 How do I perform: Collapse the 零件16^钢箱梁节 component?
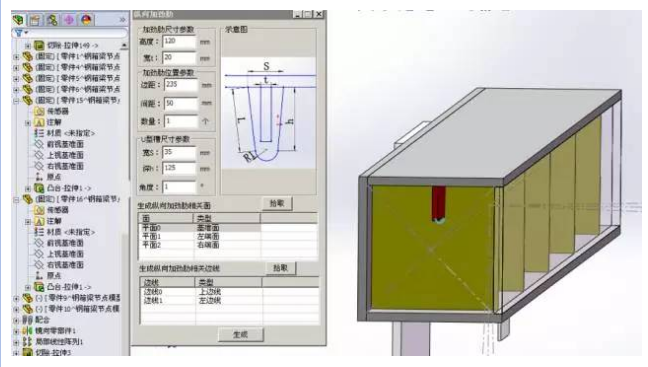(16, 200)
